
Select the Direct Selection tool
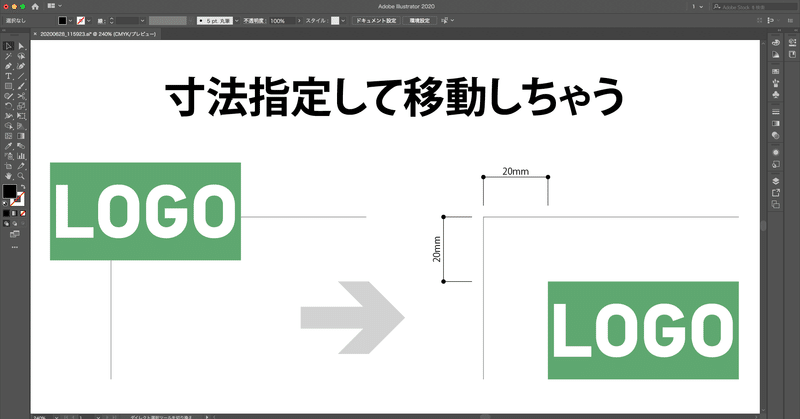21,46
